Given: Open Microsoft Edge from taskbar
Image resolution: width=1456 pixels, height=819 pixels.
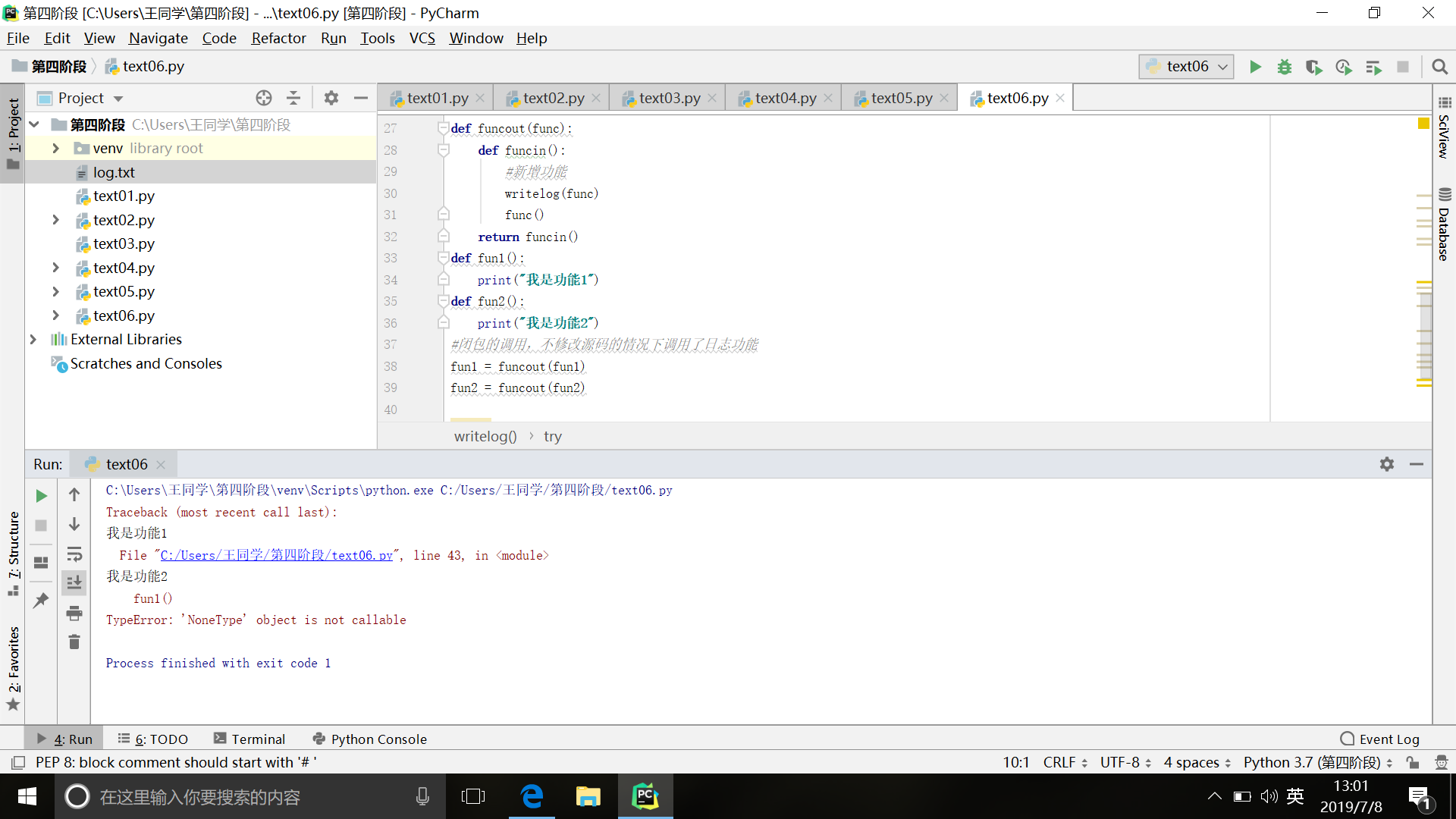Looking at the screenshot, I should [x=532, y=797].
